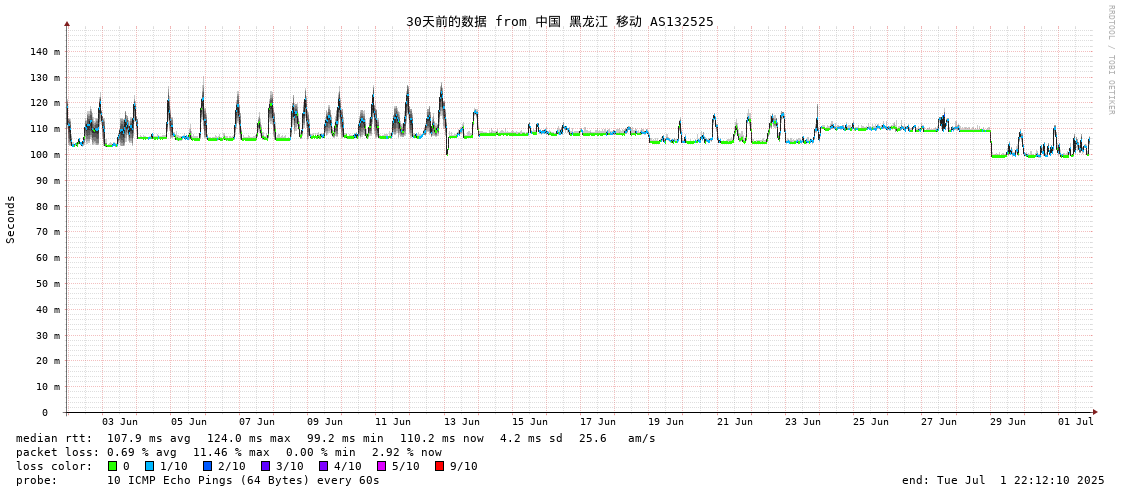Click the '70 m' y-axis label
This screenshot has width=1121, height=494.
[x=49, y=232]
